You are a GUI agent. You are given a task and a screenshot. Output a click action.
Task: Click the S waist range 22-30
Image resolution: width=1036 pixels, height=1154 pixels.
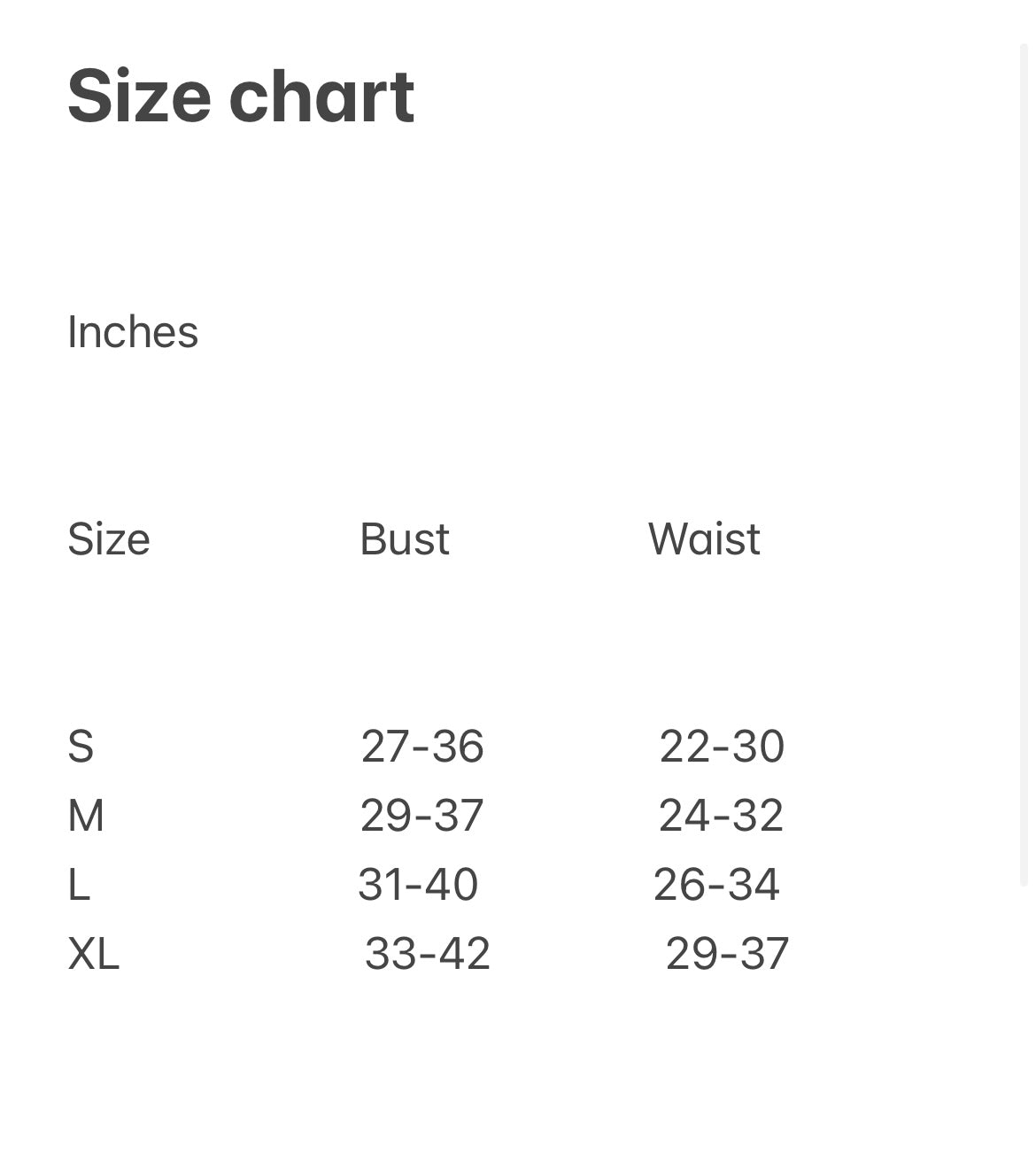722,747
